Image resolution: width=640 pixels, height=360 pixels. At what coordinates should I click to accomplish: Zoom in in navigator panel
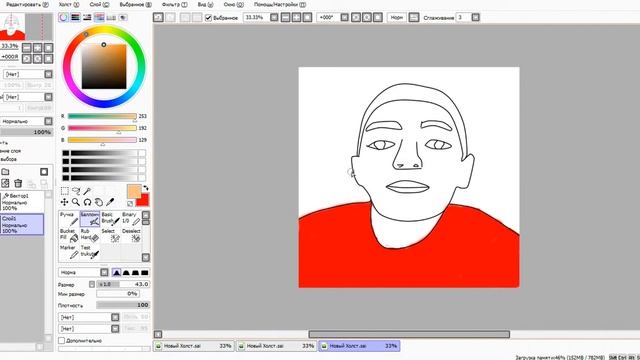(38, 48)
